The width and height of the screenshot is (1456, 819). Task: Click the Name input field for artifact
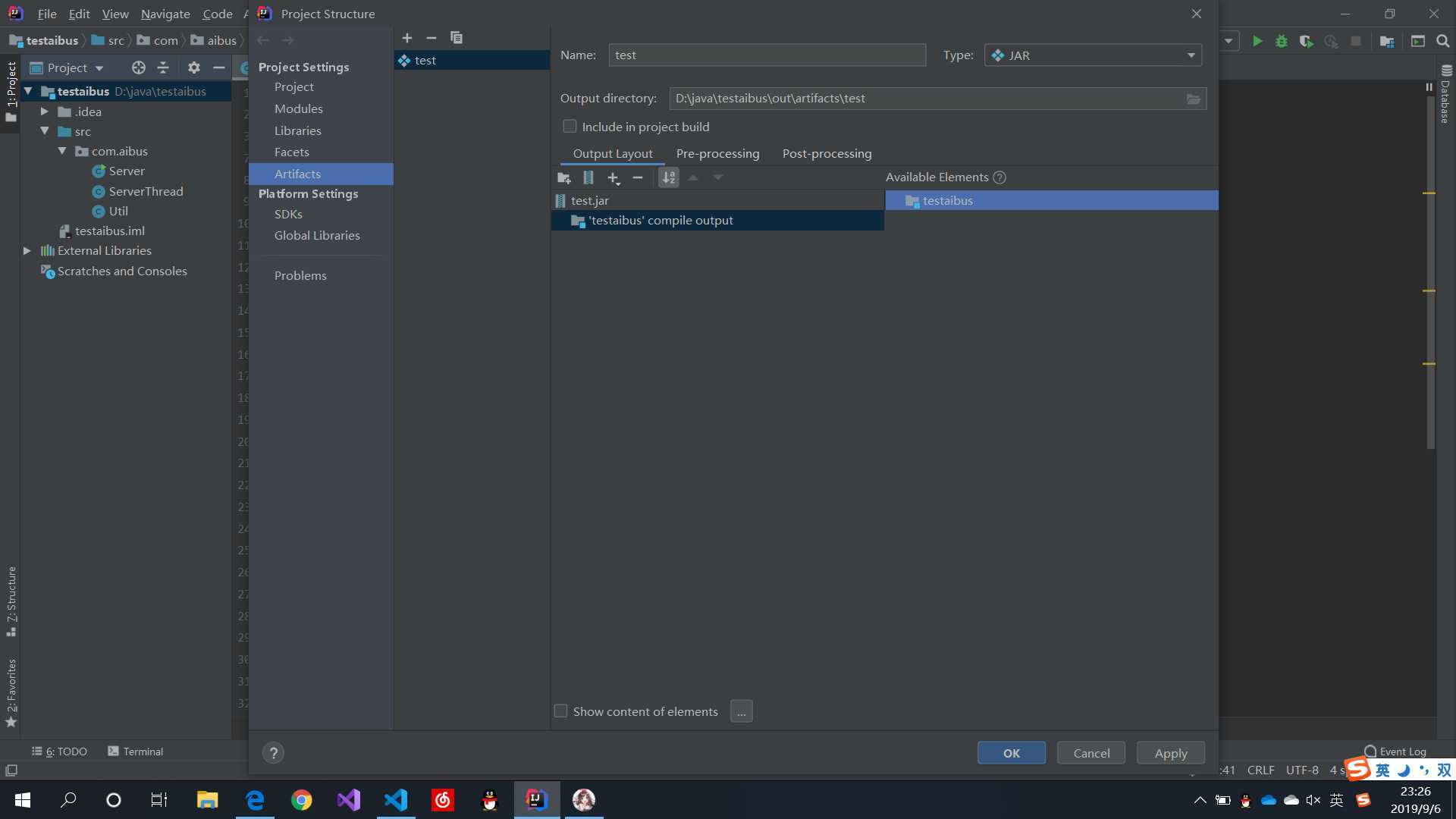pyautogui.click(x=766, y=54)
